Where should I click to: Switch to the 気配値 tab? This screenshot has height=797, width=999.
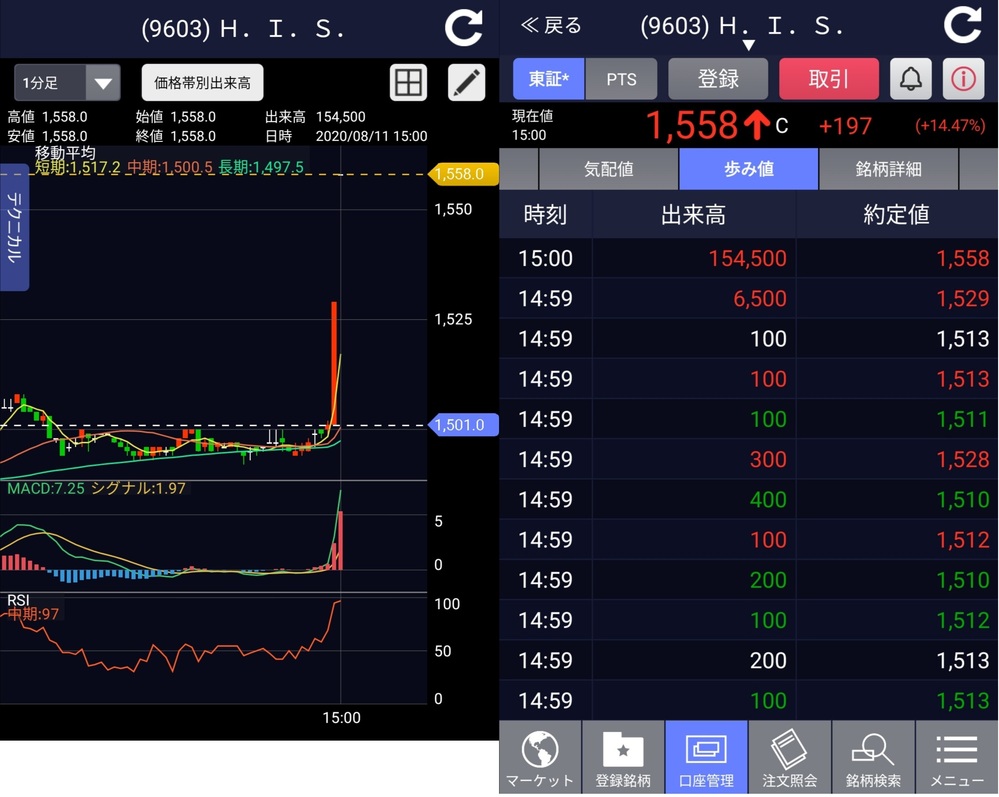[x=608, y=169]
